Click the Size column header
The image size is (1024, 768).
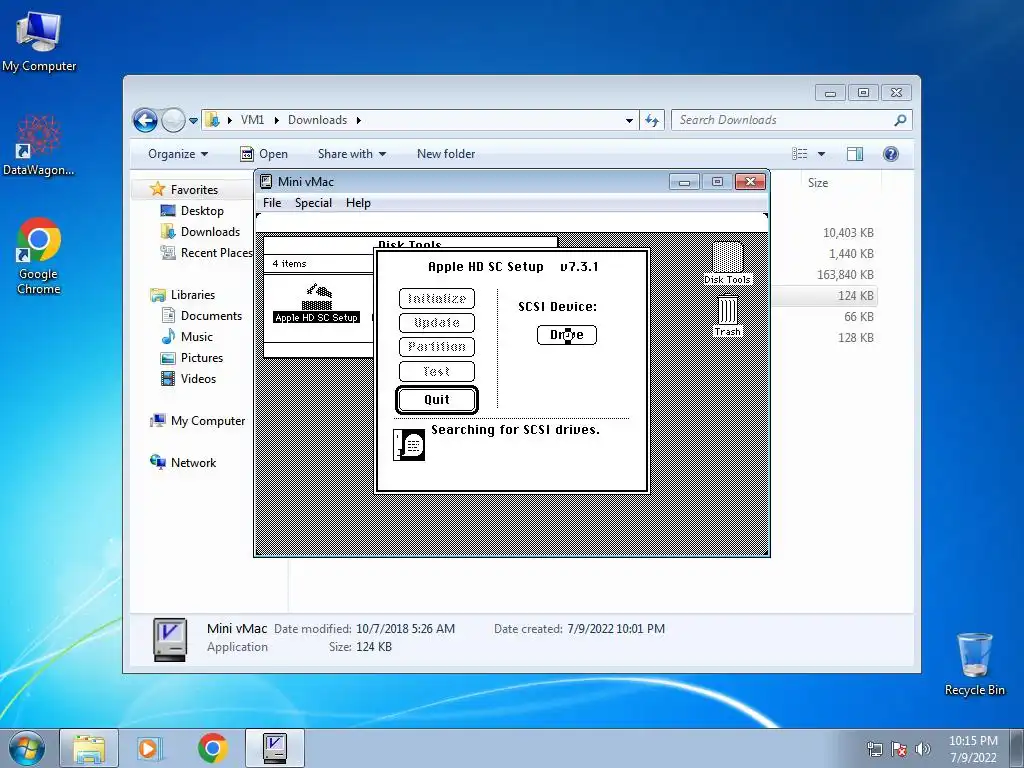click(x=818, y=183)
